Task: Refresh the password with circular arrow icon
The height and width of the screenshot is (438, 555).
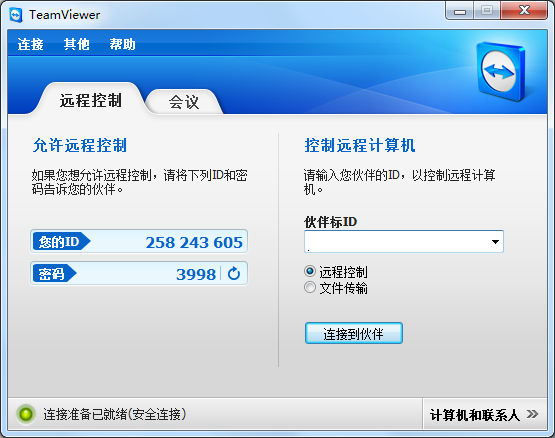Action: tap(234, 273)
